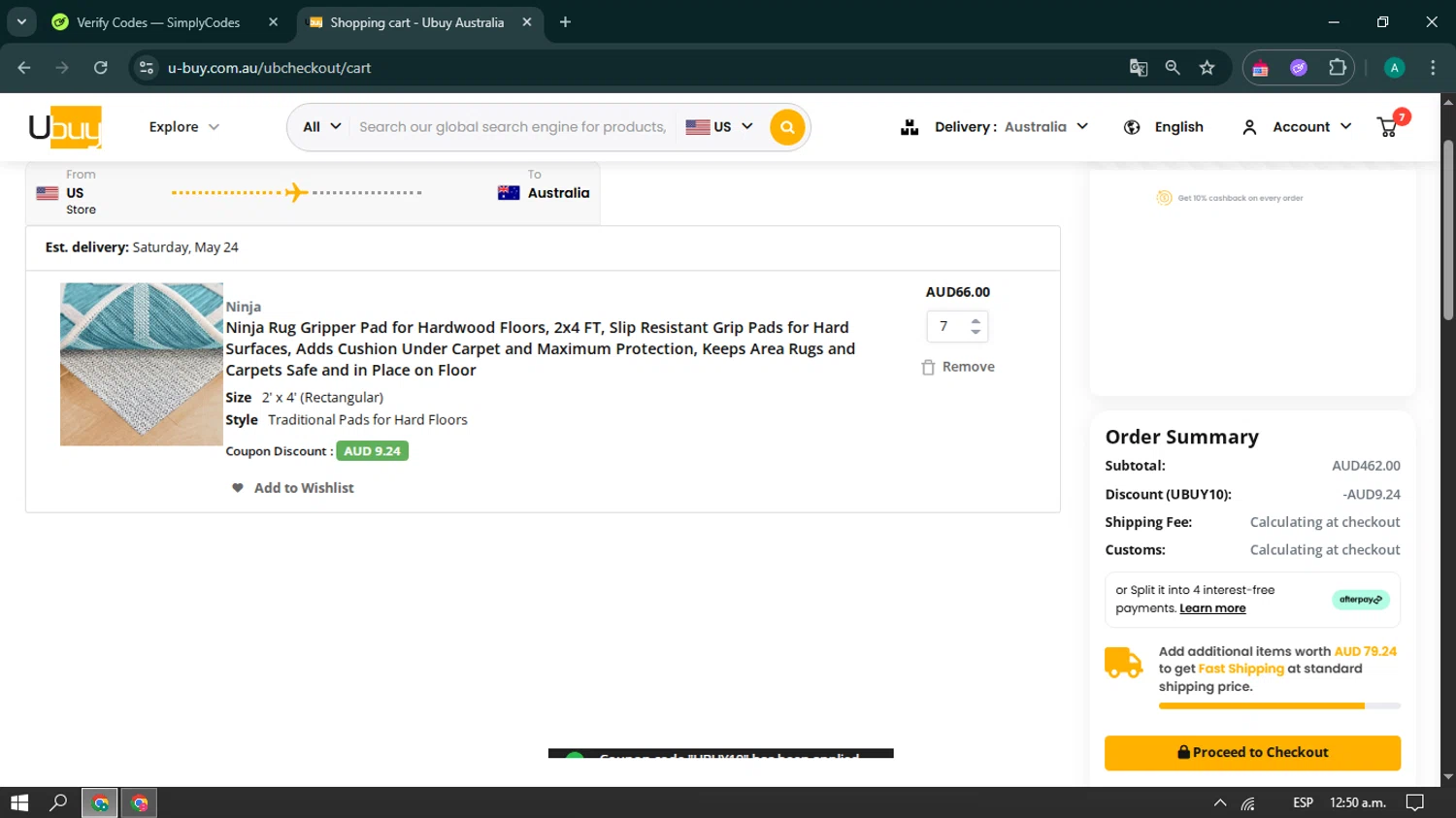Click the Account person icon
Screen dimensions: 1456x818
(x=1249, y=127)
